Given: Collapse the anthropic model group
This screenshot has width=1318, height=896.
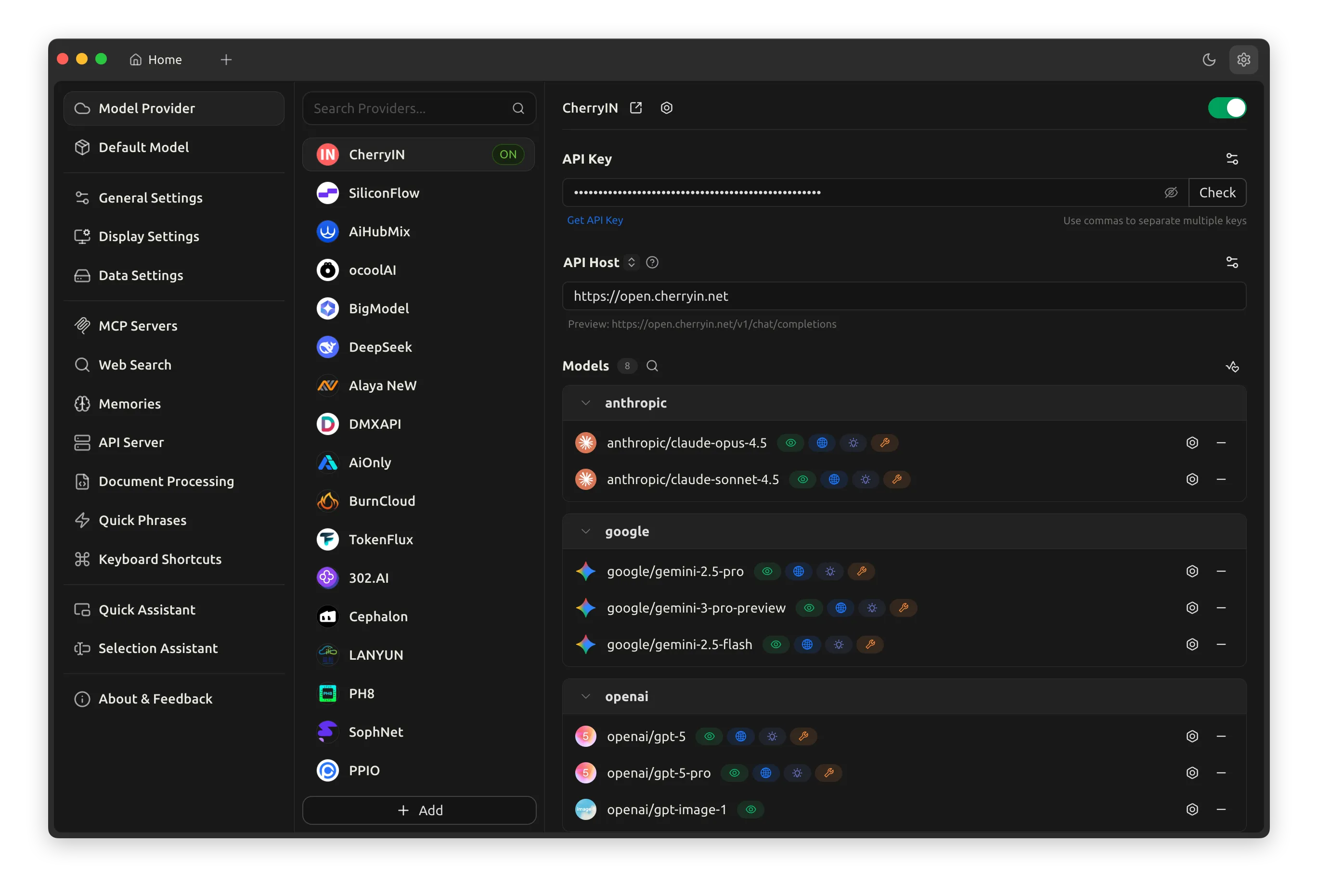Looking at the screenshot, I should click(x=586, y=403).
